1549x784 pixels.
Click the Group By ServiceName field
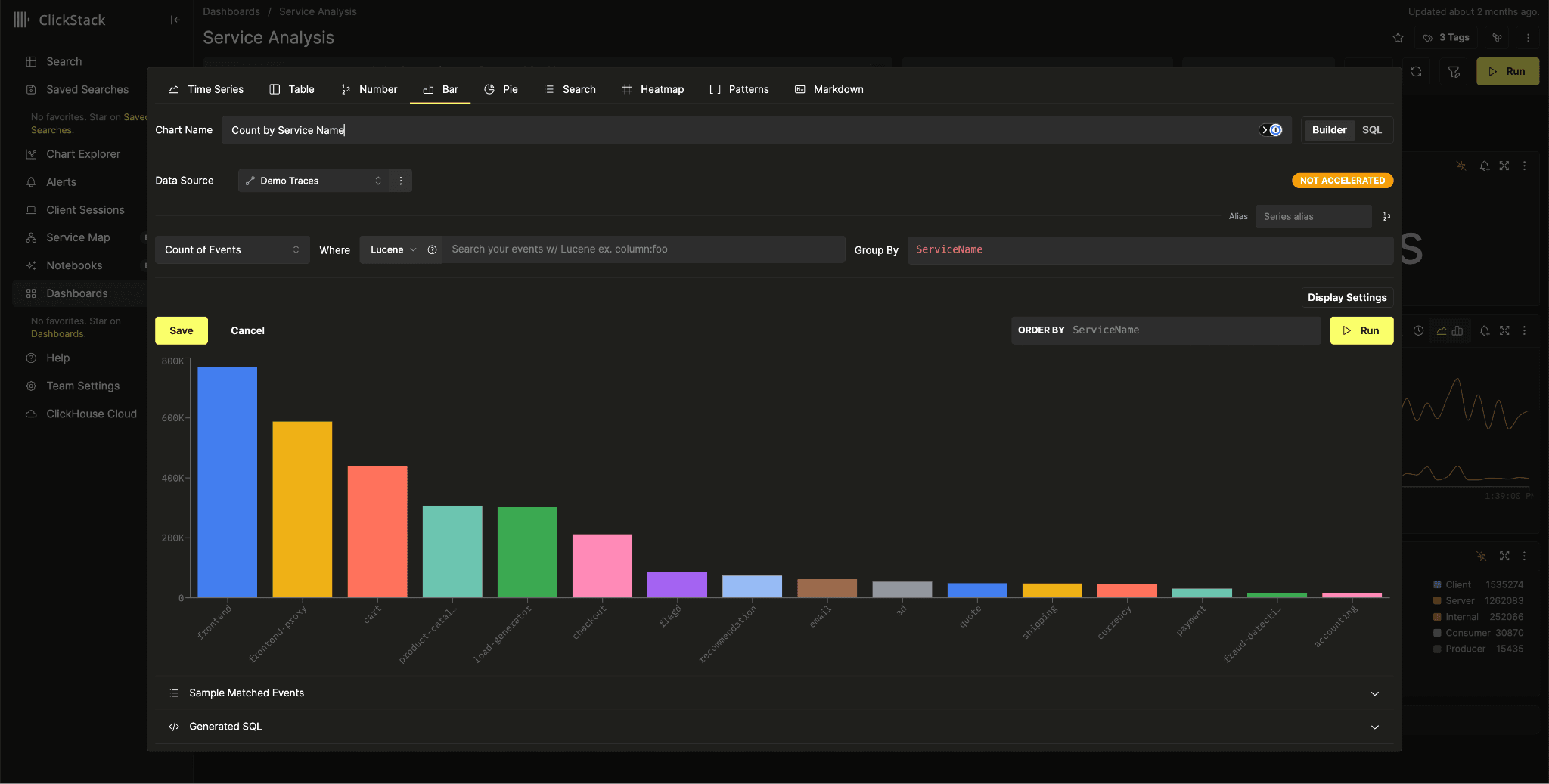1150,250
